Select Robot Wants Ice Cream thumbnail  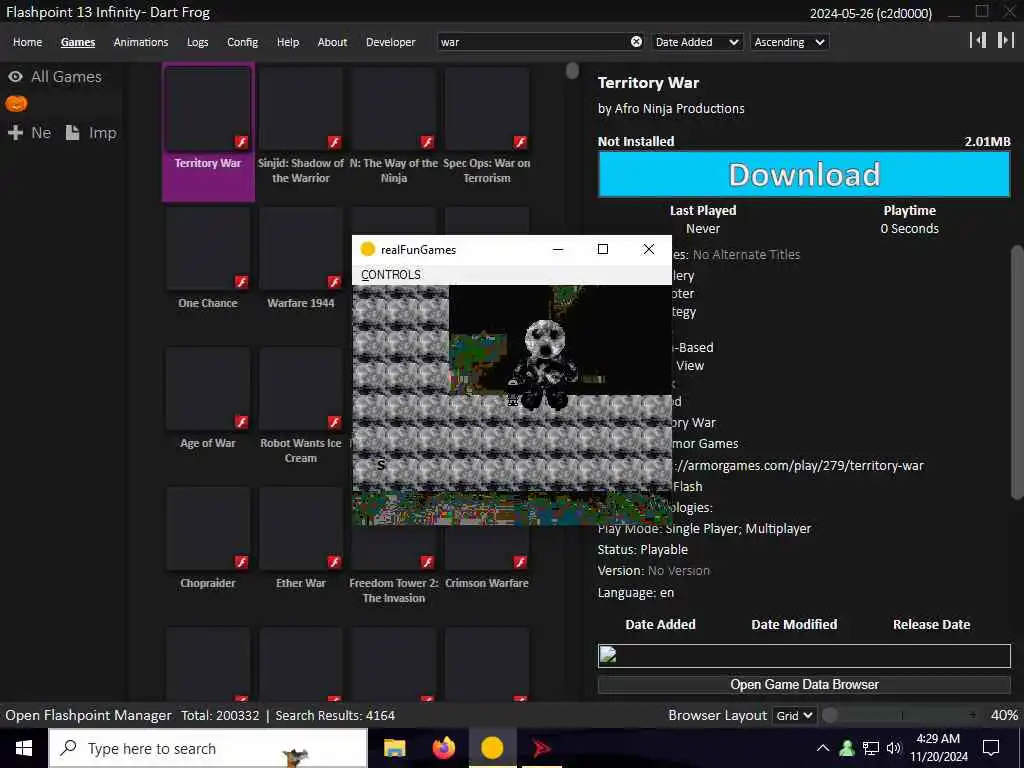[x=300, y=389]
